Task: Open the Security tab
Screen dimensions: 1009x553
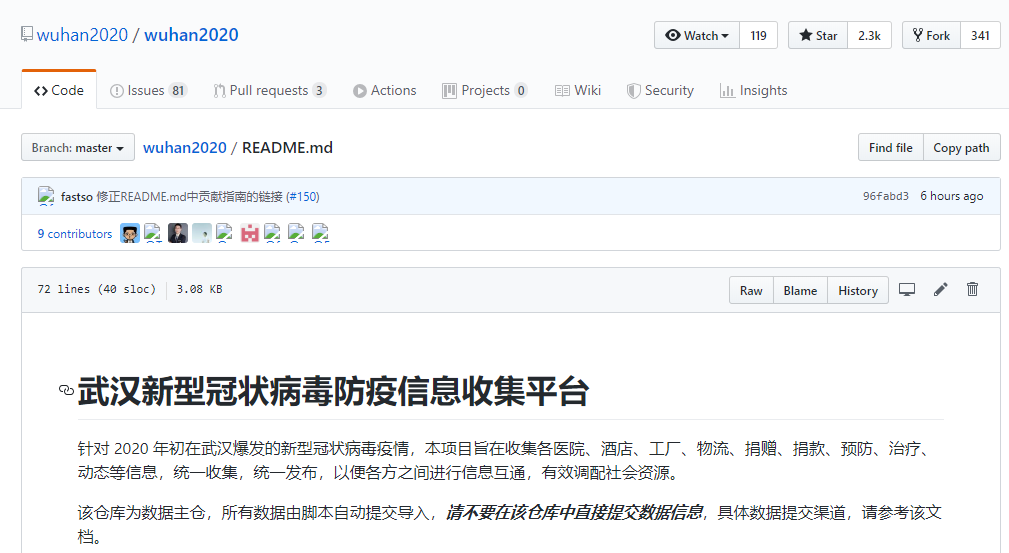Action: 661,90
